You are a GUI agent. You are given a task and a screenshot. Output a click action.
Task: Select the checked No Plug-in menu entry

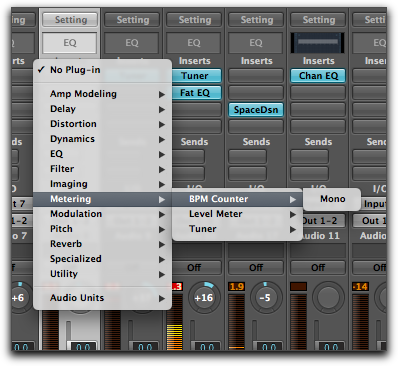[102, 70]
